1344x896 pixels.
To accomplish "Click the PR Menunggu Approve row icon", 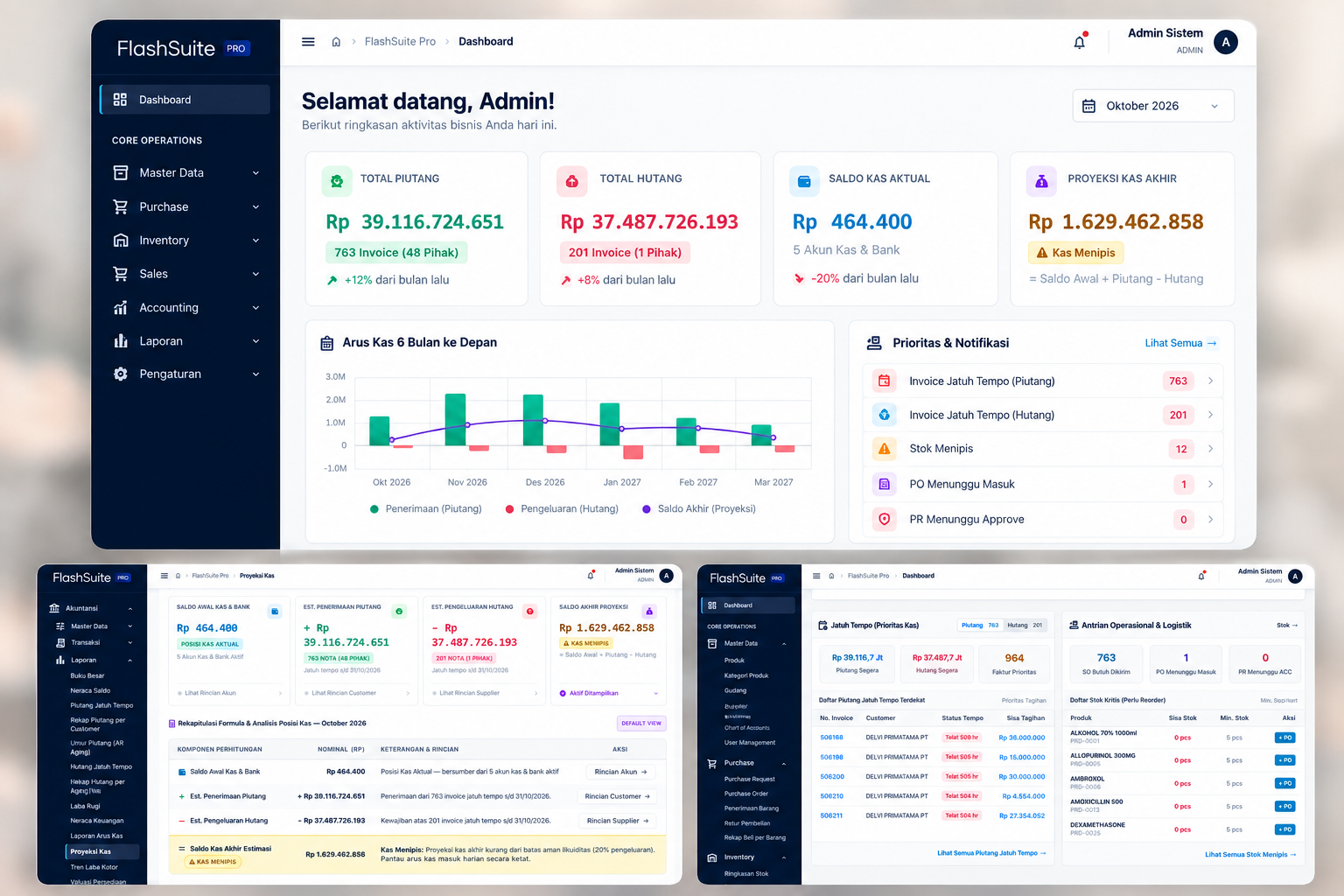I will tap(885, 519).
